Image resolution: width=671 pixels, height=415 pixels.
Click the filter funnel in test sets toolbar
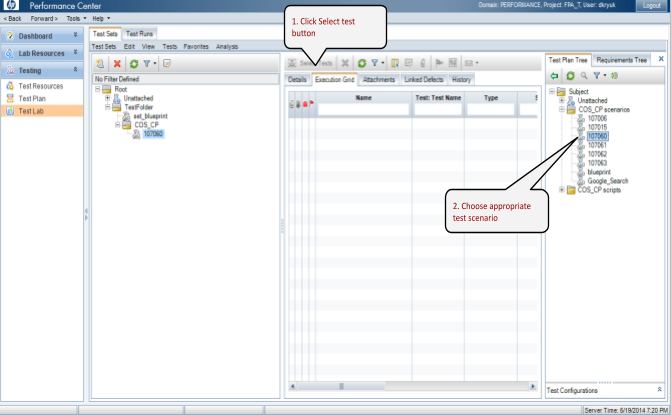pos(146,63)
